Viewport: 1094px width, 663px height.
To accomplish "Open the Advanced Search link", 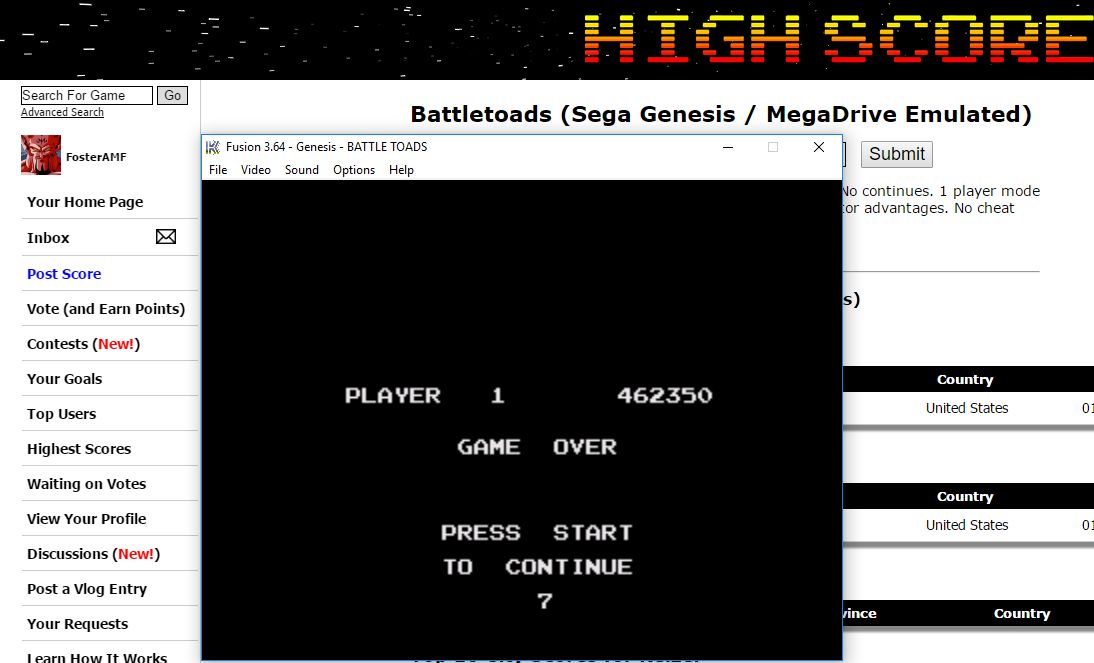I will click(62, 112).
